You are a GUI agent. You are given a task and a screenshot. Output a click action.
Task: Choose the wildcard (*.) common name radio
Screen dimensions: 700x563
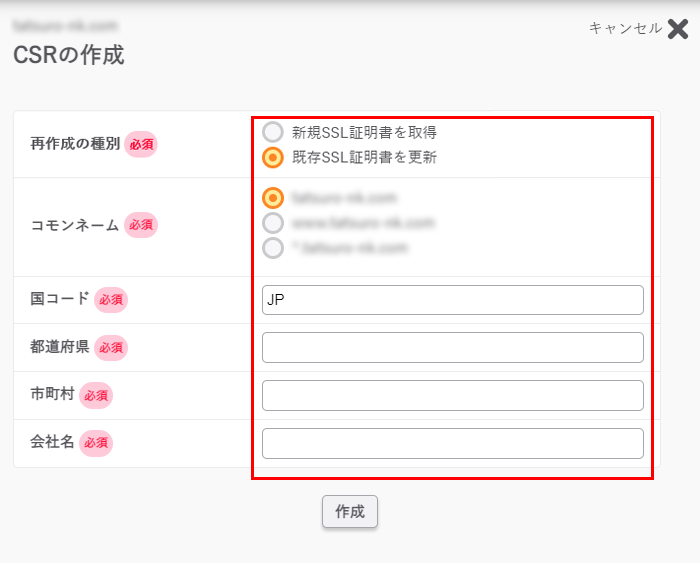pyautogui.click(x=273, y=248)
